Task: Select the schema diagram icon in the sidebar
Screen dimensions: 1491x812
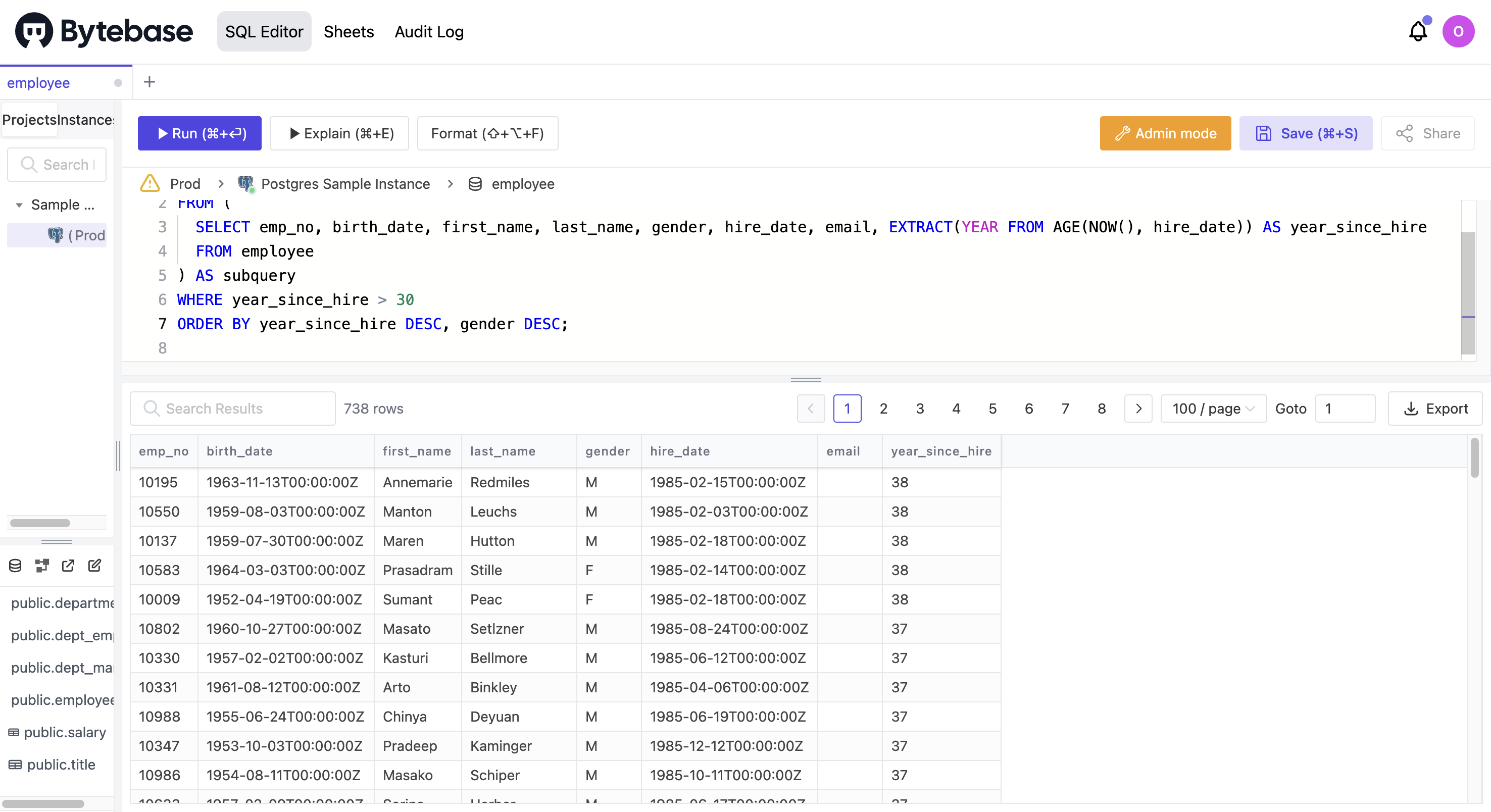Action: [x=41, y=566]
